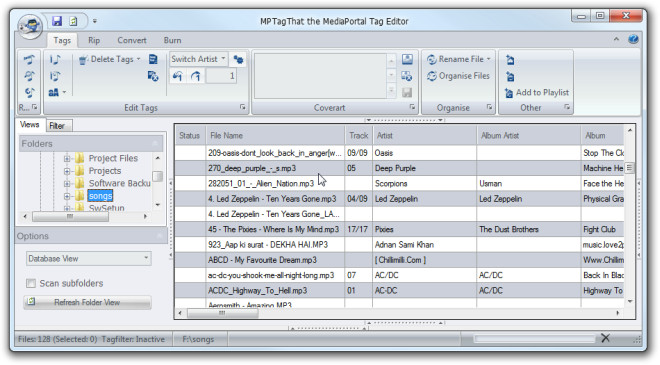Select the songs folder in the tree
The image size is (660, 365).
[100, 196]
